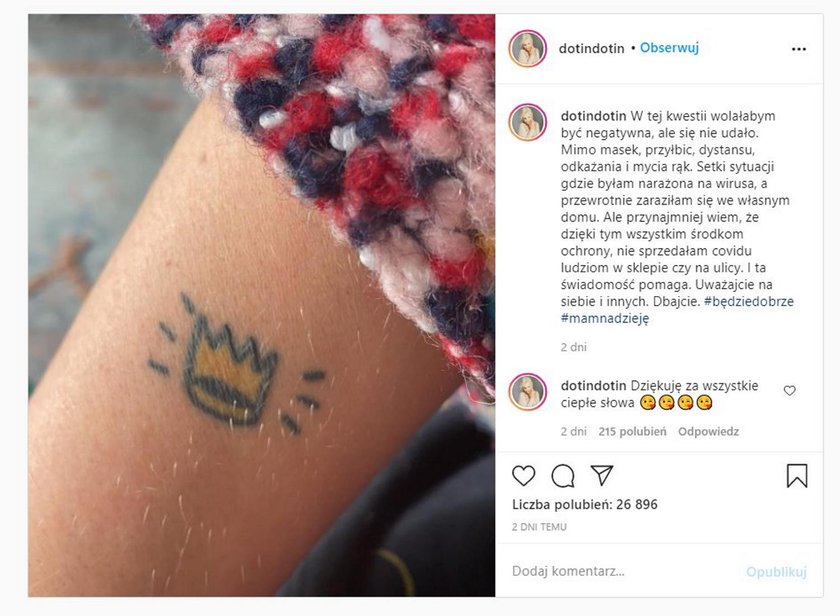Save the post with the bookmark icon

pyautogui.click(x=797, y=476)
